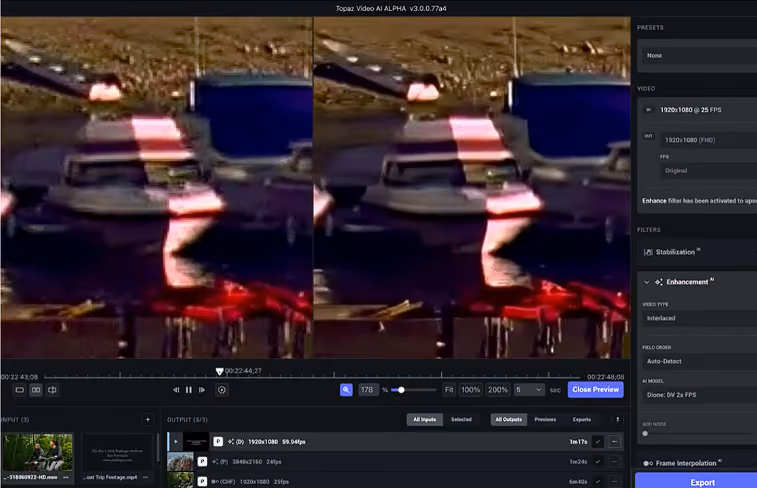Switch to the Previews tab
Image resolution: width=757 pixels, height=488 pixels.
[x=545, y=419]
